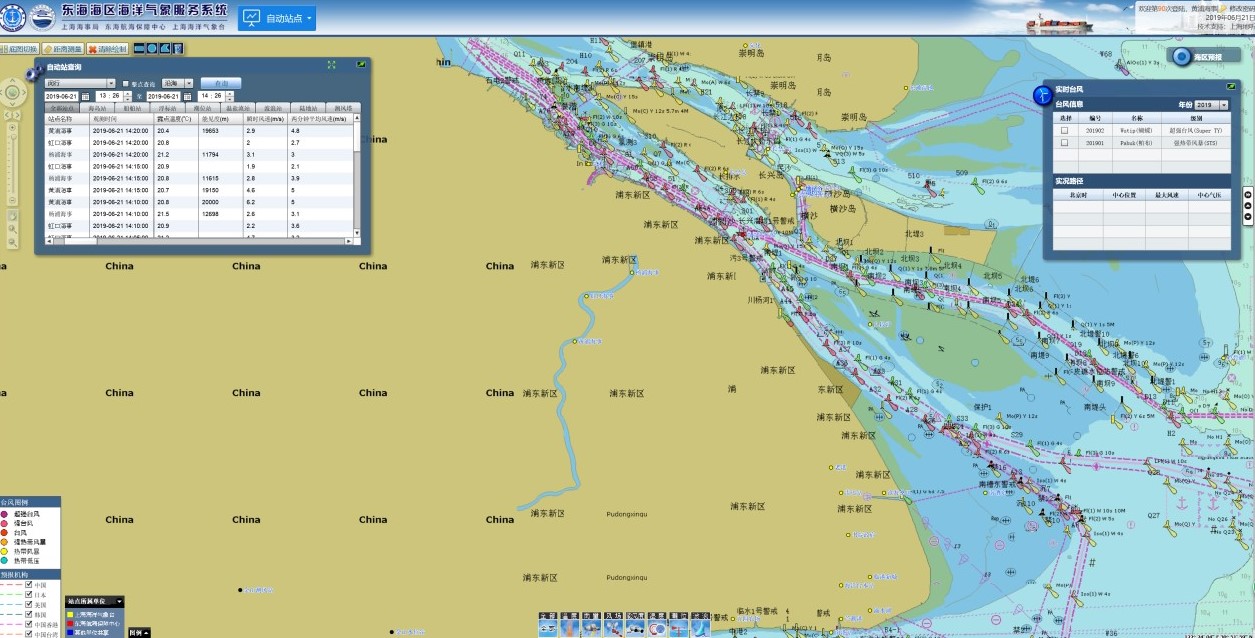
Task: Check the box for typhoon 201901 Pabuk
Action: (x=1064, y=143)
